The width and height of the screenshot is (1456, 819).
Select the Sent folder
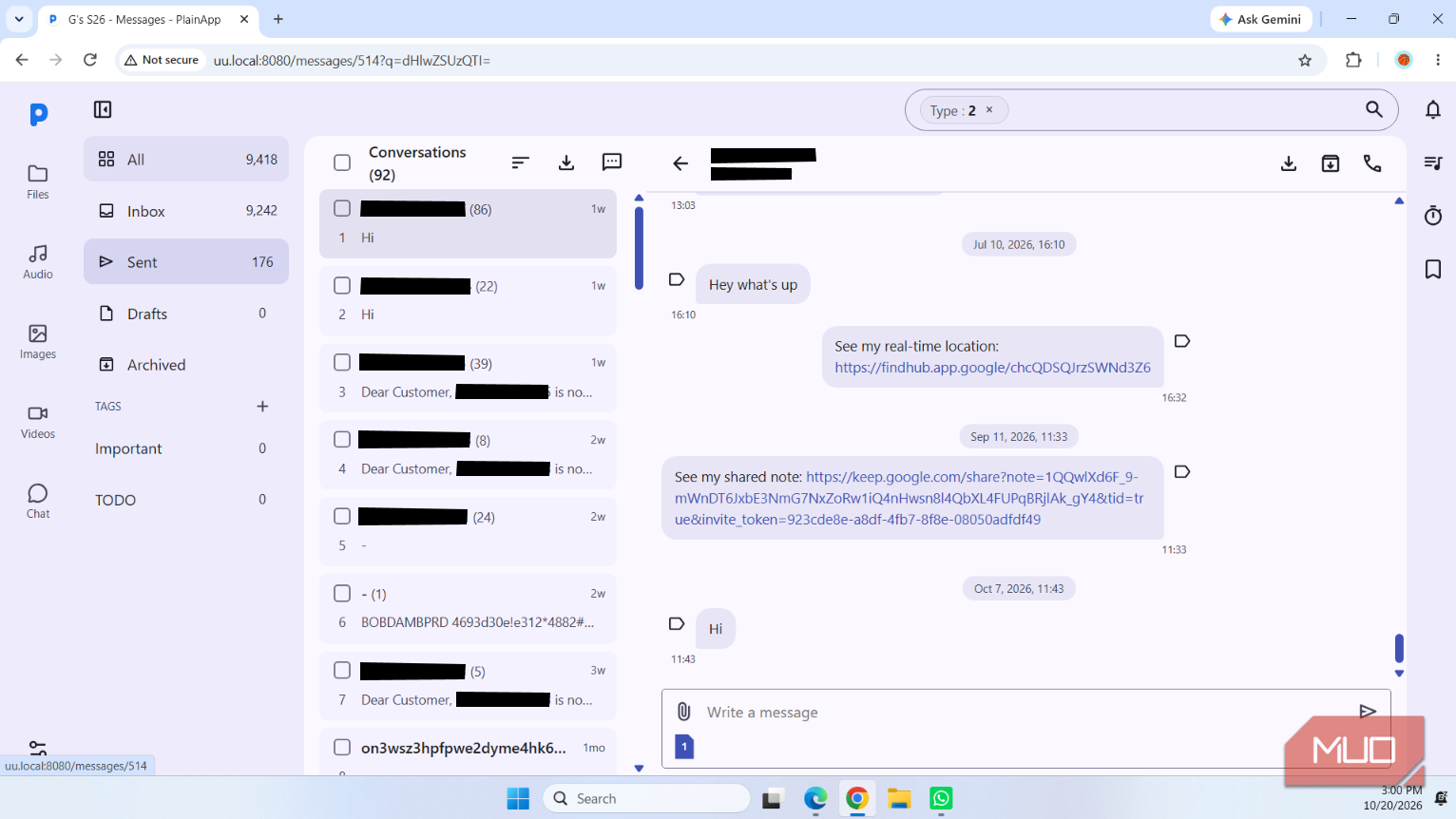click(x=186, y=261)
